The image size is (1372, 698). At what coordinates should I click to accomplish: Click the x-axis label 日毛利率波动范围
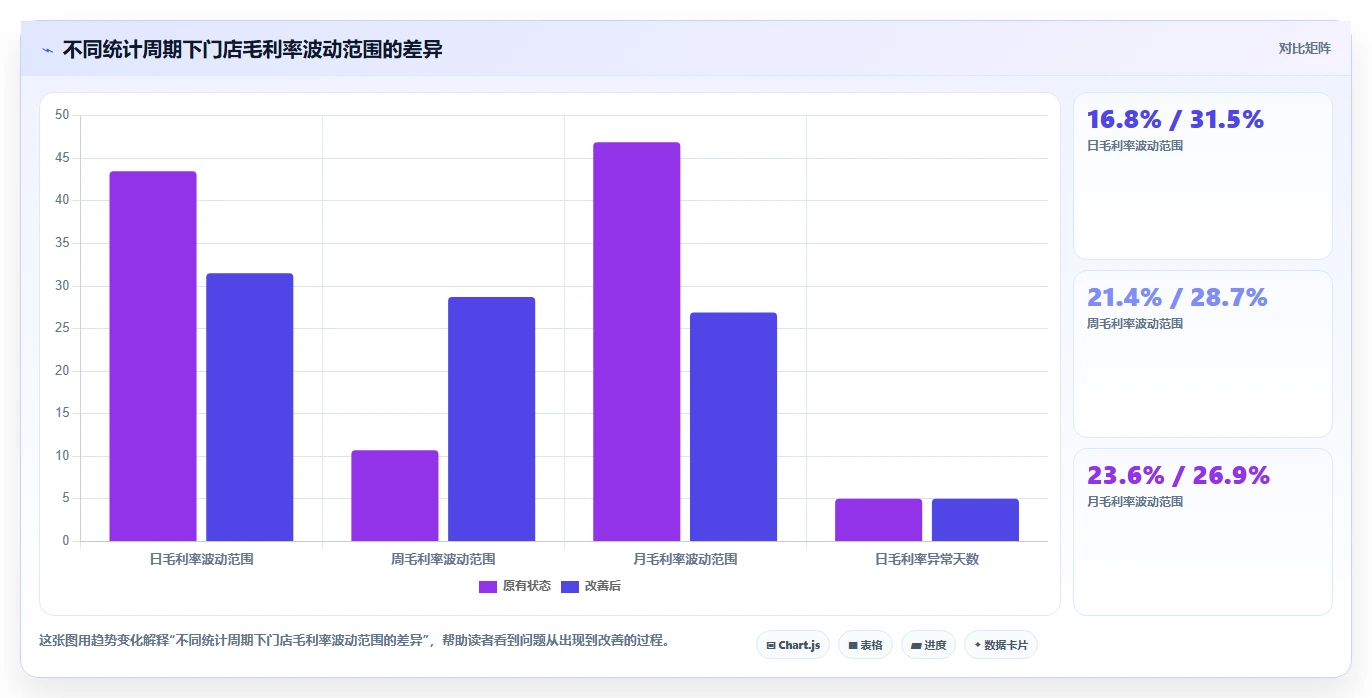[201, 559]
